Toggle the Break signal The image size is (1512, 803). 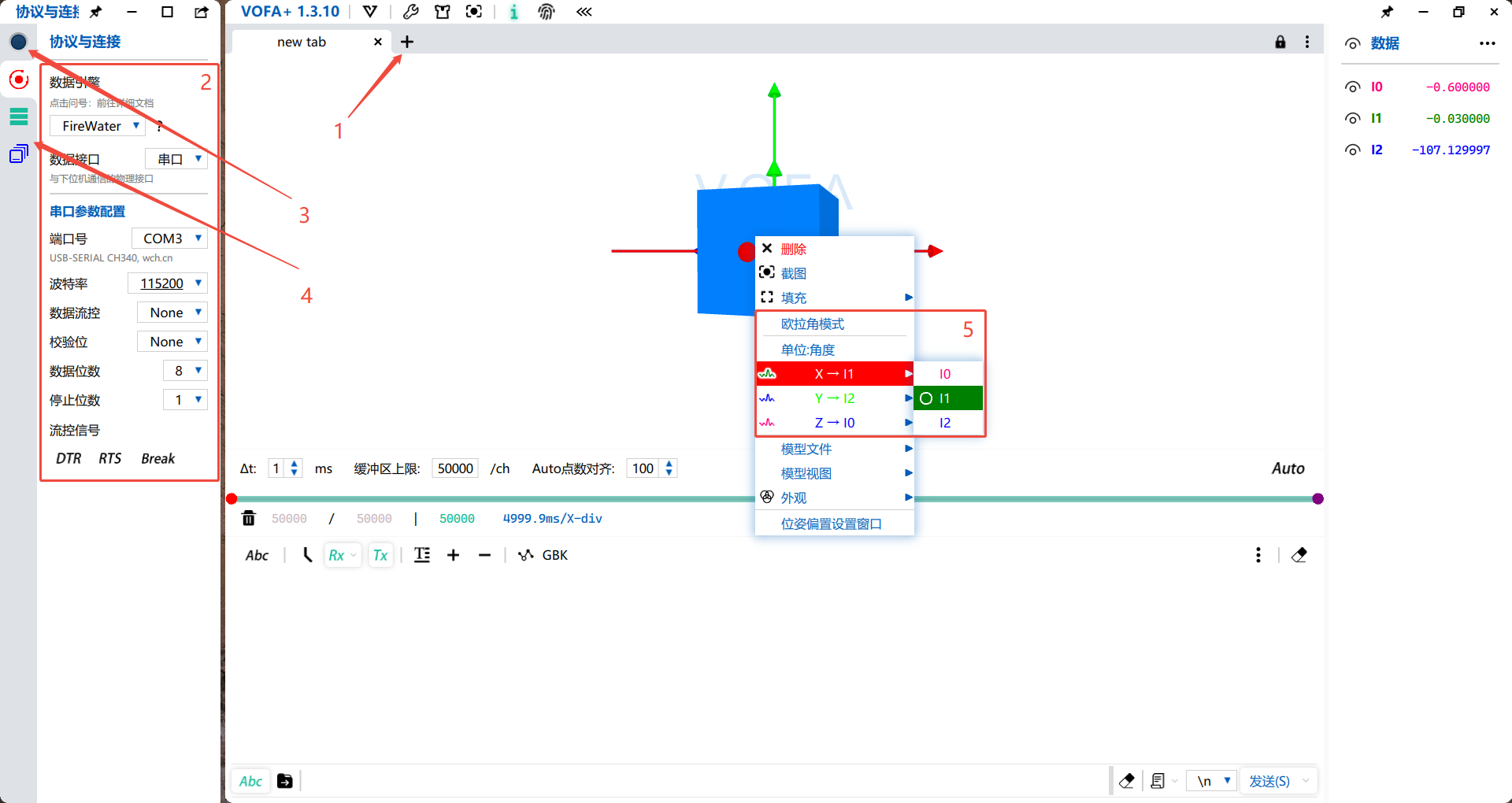click(158, 459)
